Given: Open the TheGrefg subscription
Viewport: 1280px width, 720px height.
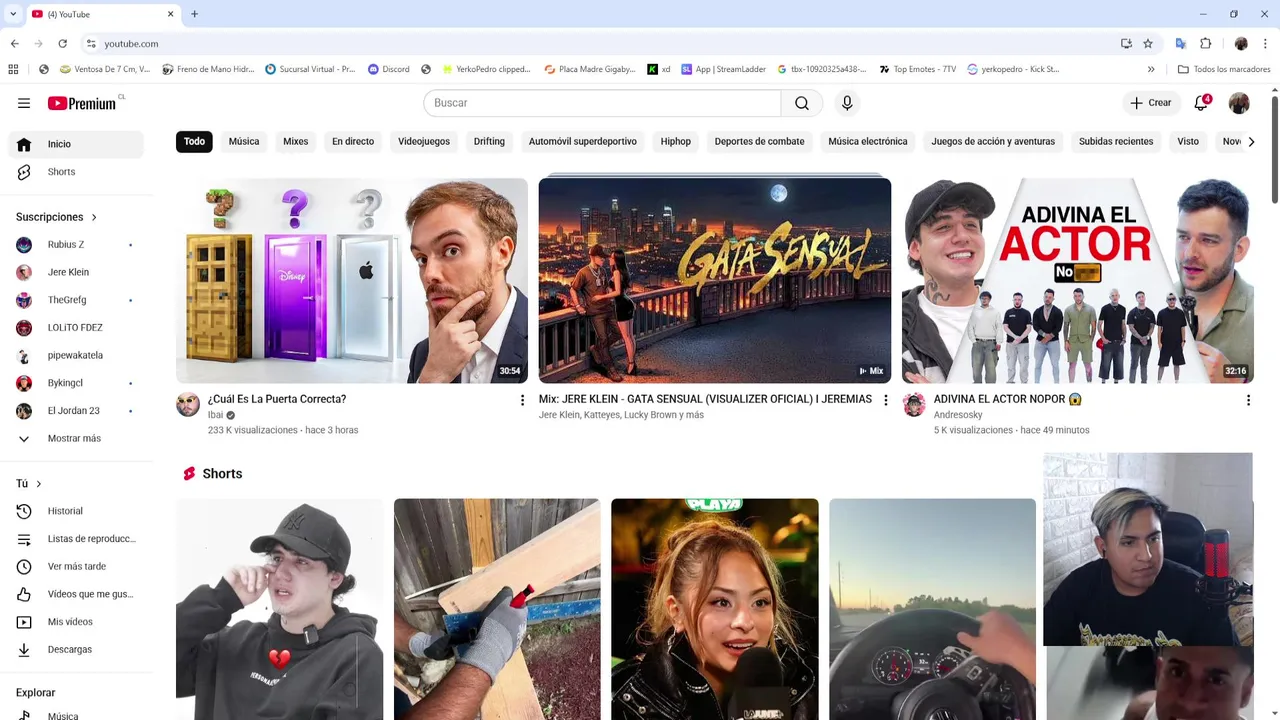Looking at the screenshot, I should 76,300.
